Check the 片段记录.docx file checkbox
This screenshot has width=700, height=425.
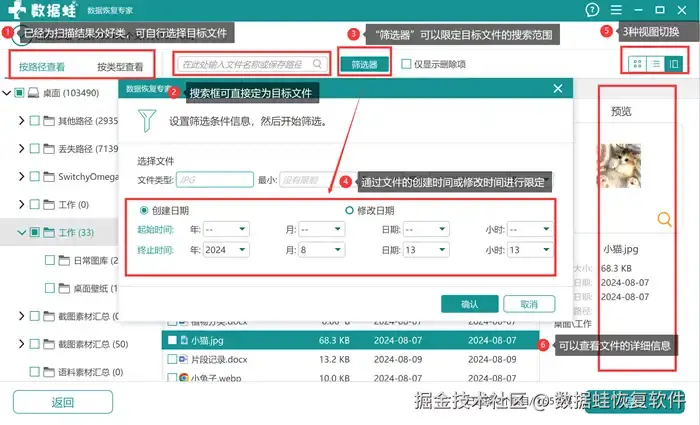172,359
